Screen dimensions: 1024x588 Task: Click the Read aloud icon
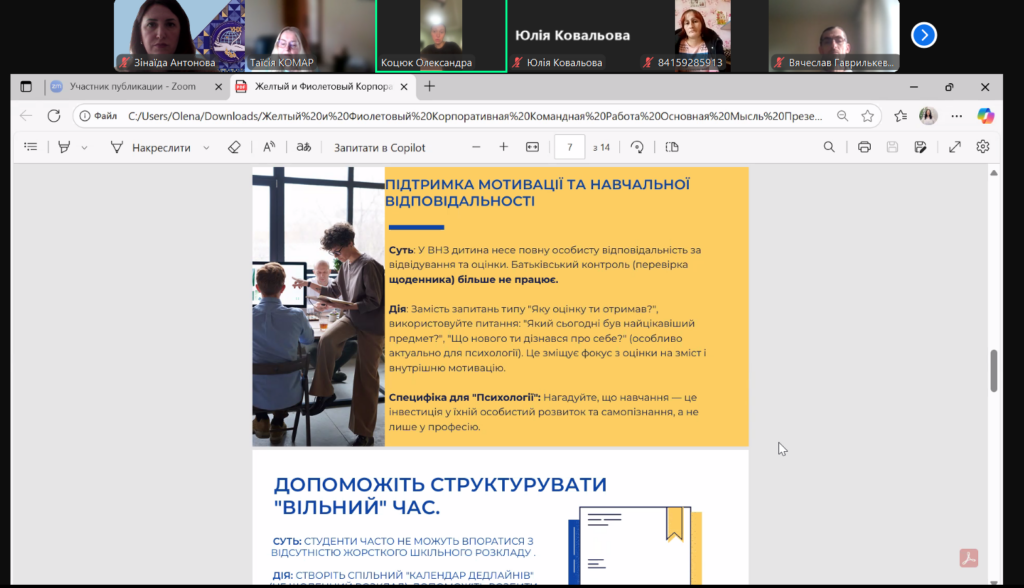pos(269,147)
